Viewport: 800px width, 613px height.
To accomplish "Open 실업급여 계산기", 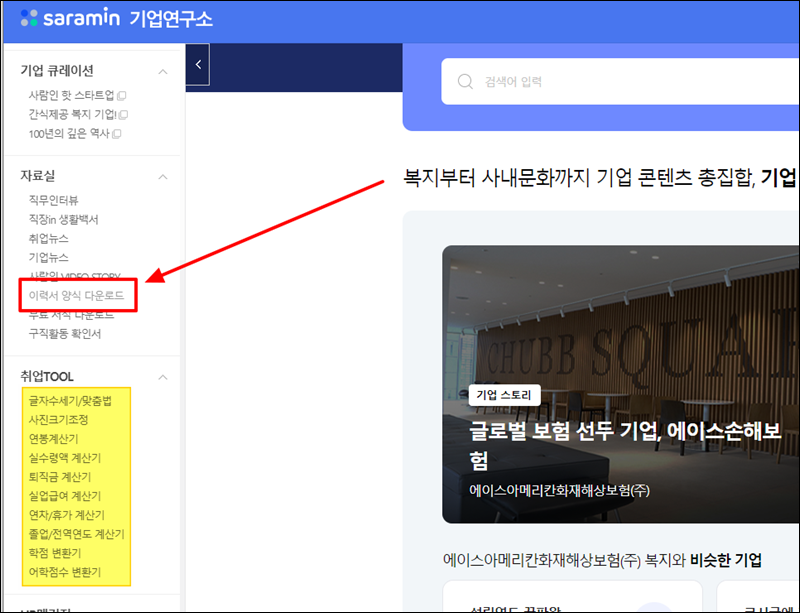I will coord(65,496).
